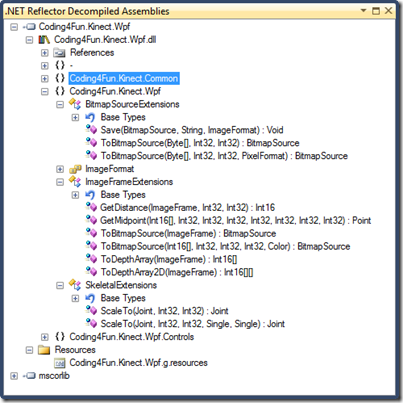Select ToBitmapSource with PixelFormat parameter
403x403 pixels.
[x=224, y=156]
